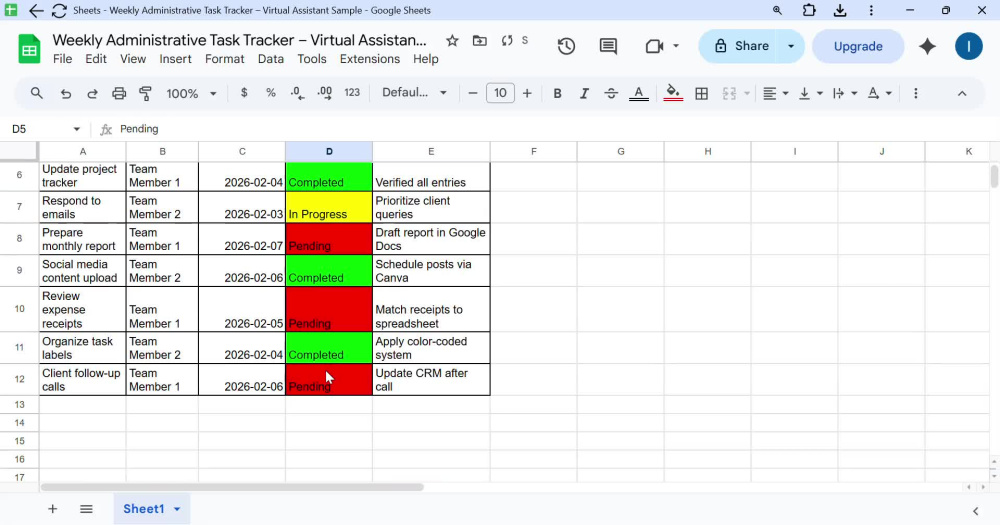Screen dimensions: 1000x525
Task: Click the search menus magnifier
Action: 37,93
